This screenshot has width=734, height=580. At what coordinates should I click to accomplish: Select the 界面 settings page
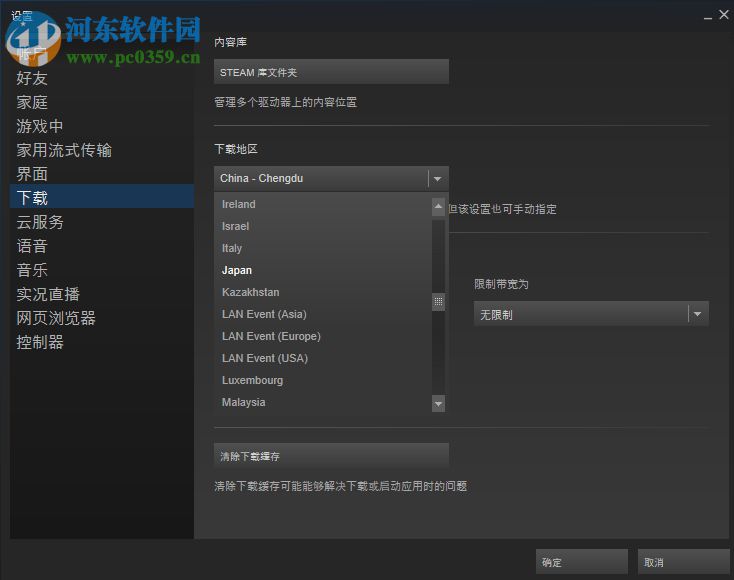(x=102, y=174)
